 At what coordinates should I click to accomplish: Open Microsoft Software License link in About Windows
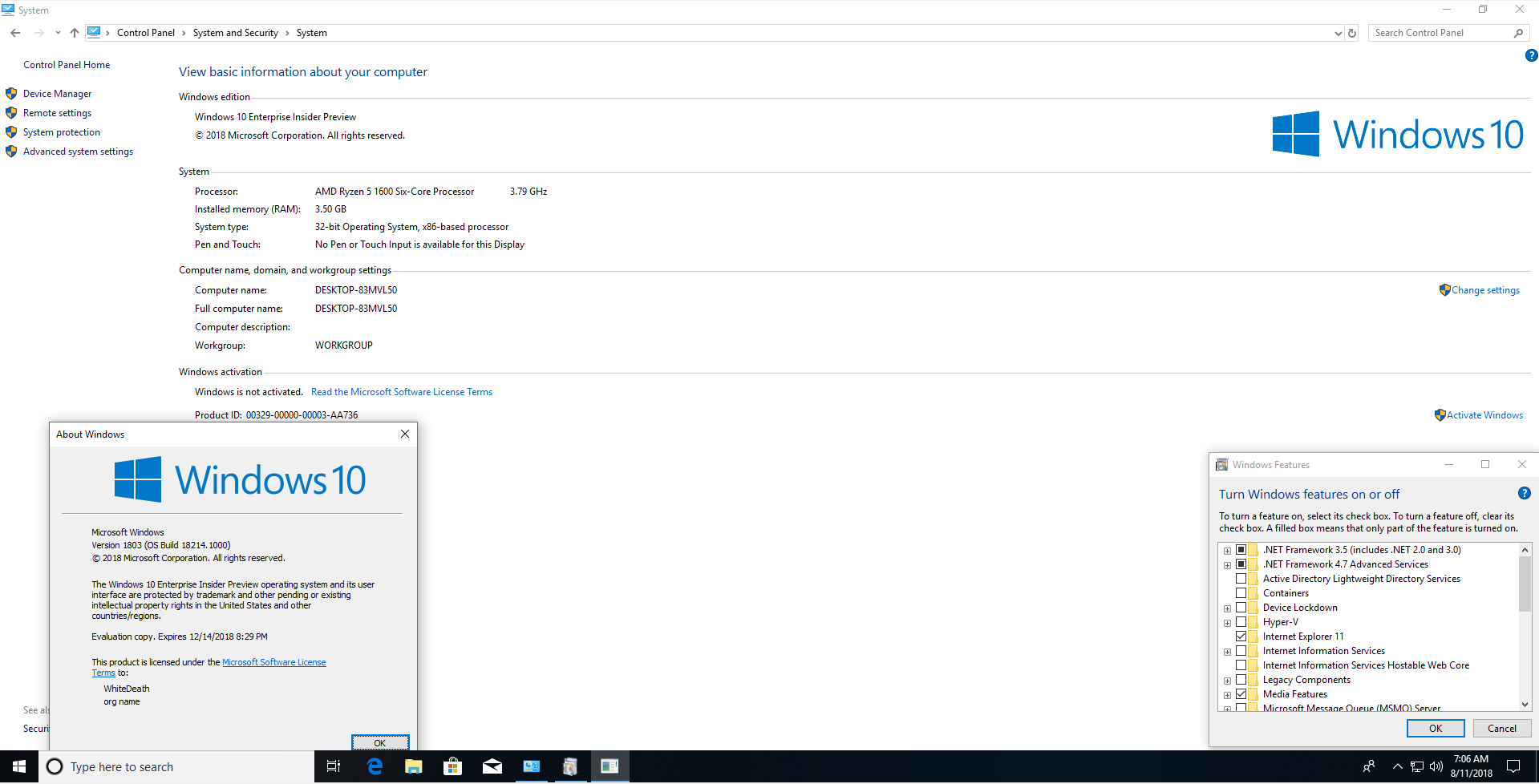pos(273,662)
